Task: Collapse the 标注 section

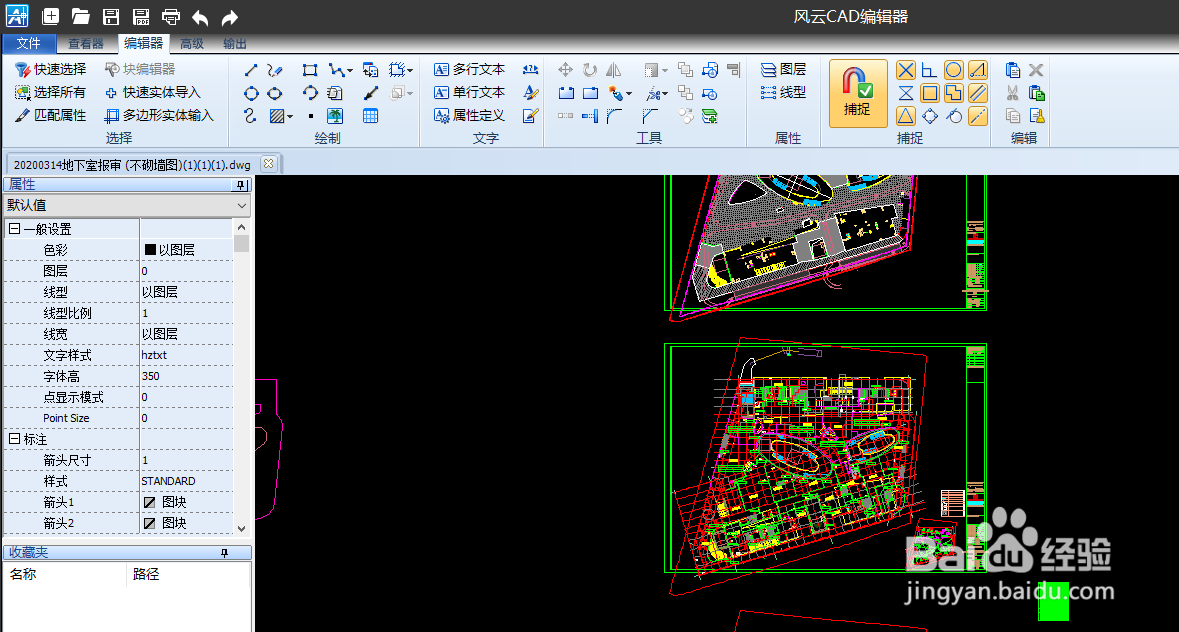Action: 14,439
